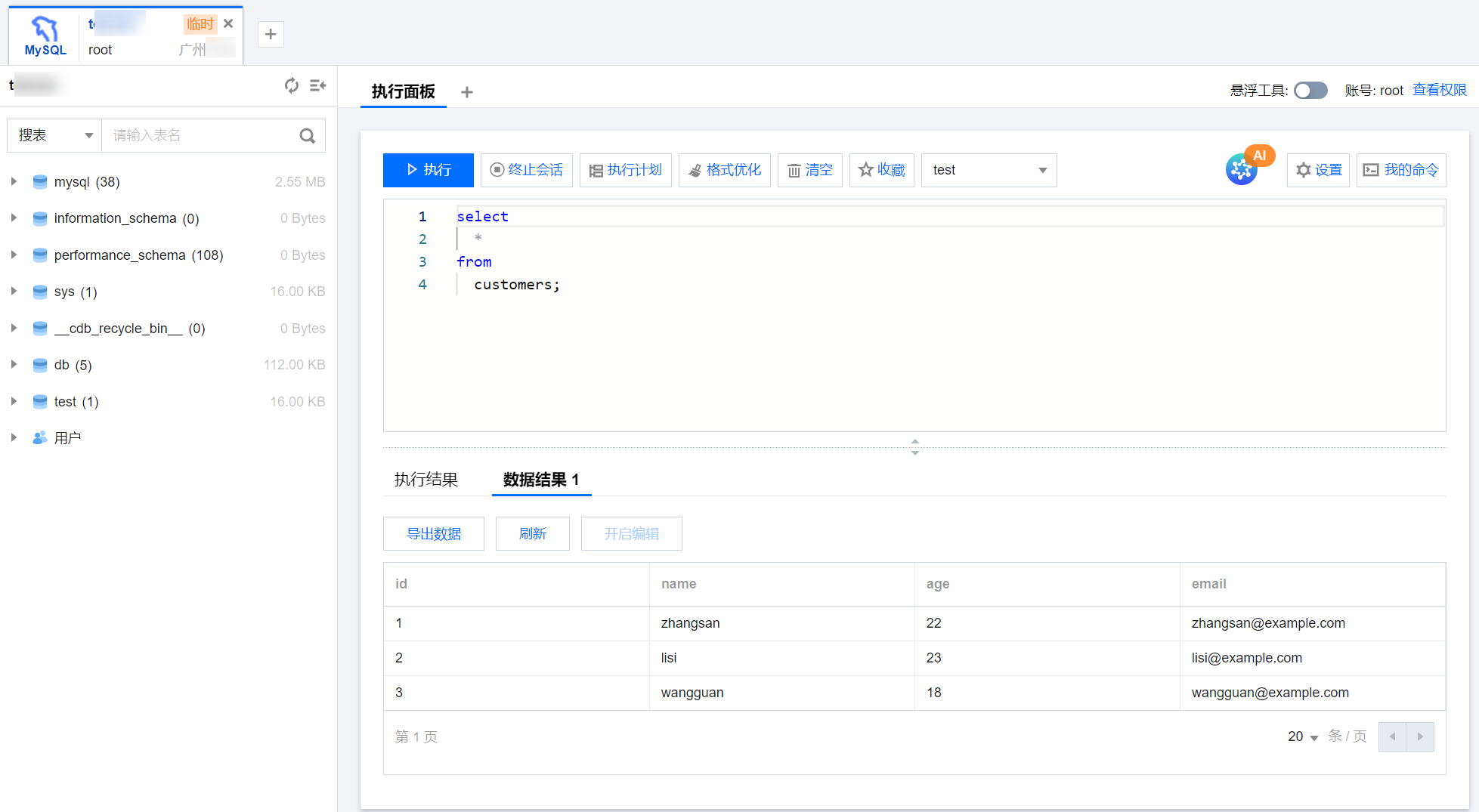The width and height of the screenshot is (1479, 812).
Task: Click the 导出数据 export button
Action: (434, 534)
